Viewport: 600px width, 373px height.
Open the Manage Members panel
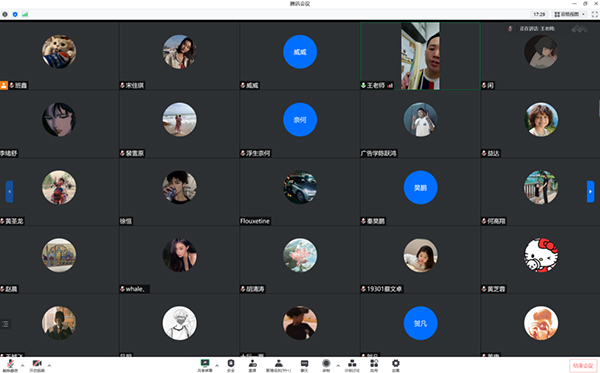[x=279, y=365]
